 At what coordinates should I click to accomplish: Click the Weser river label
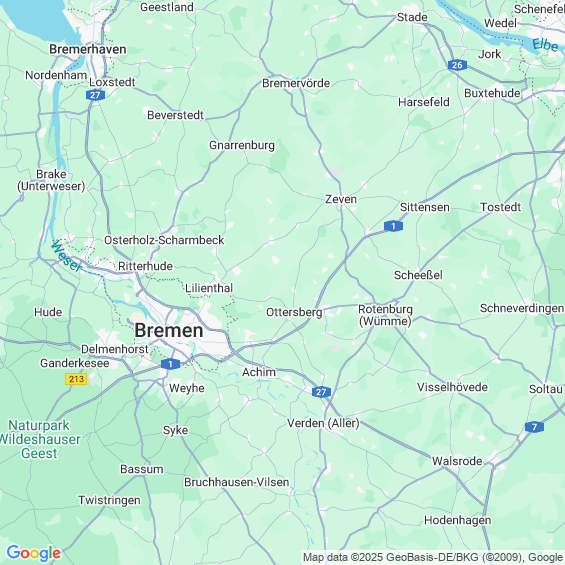[67, 256]
